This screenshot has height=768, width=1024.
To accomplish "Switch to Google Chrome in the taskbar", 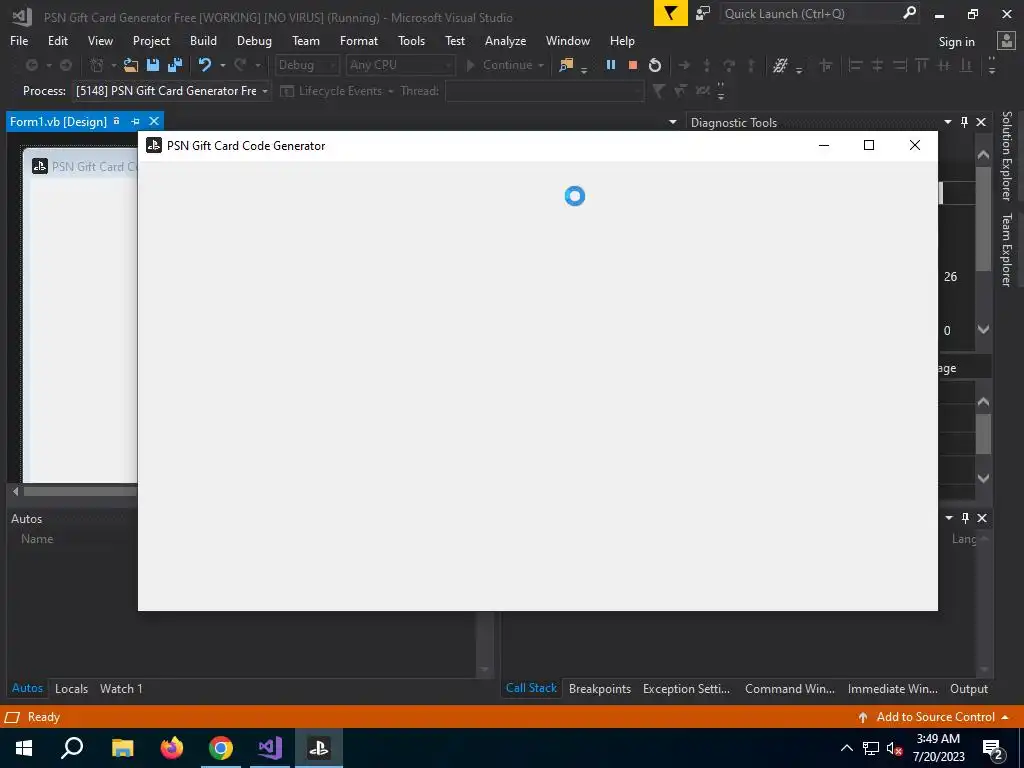I will pos(221,748).
